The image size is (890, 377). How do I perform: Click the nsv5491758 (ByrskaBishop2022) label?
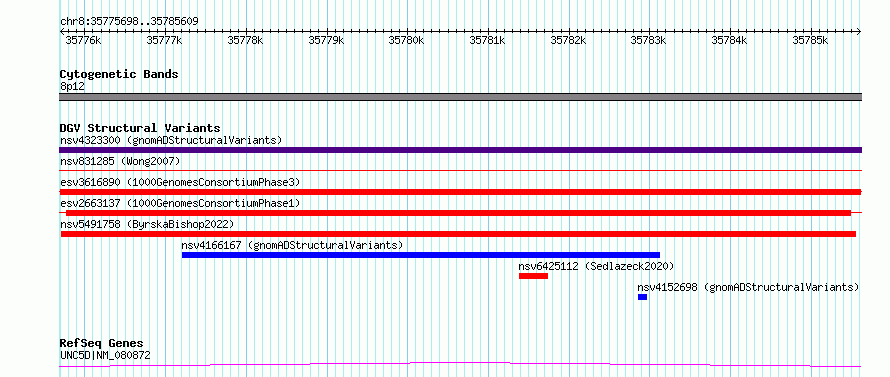click(146, 224)
